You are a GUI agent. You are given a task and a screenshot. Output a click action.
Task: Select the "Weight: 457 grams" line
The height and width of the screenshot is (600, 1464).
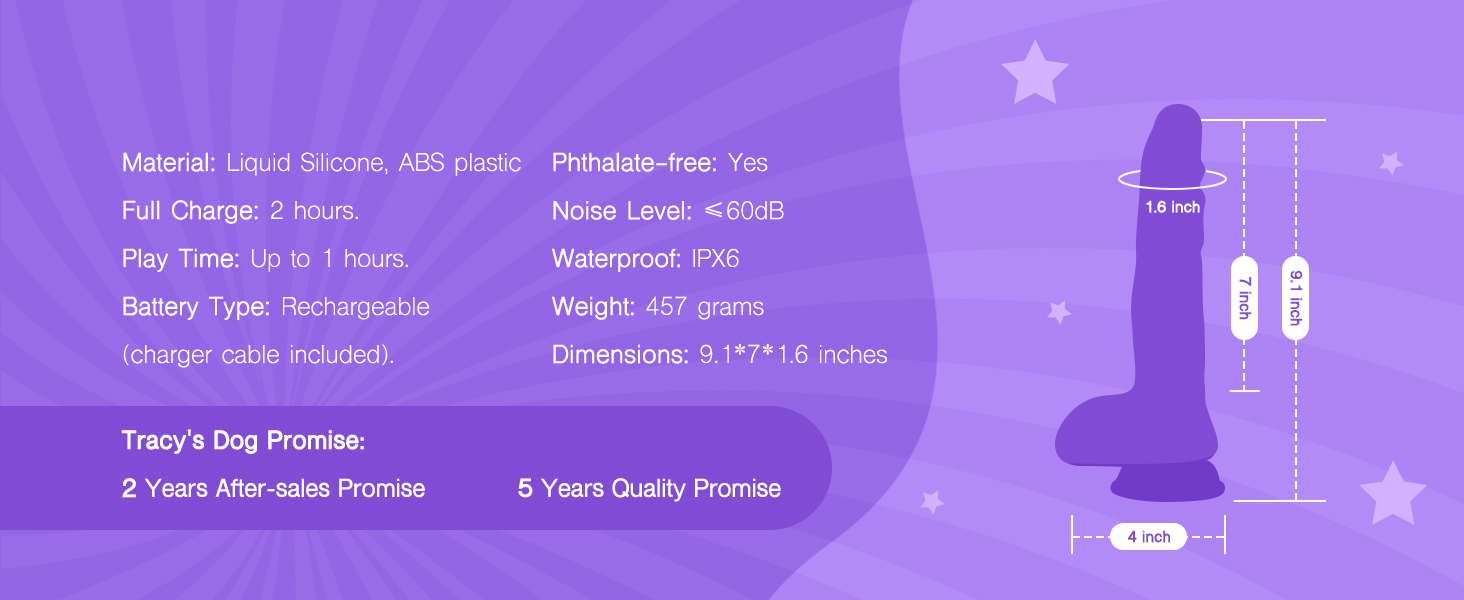tap(657, 307)
